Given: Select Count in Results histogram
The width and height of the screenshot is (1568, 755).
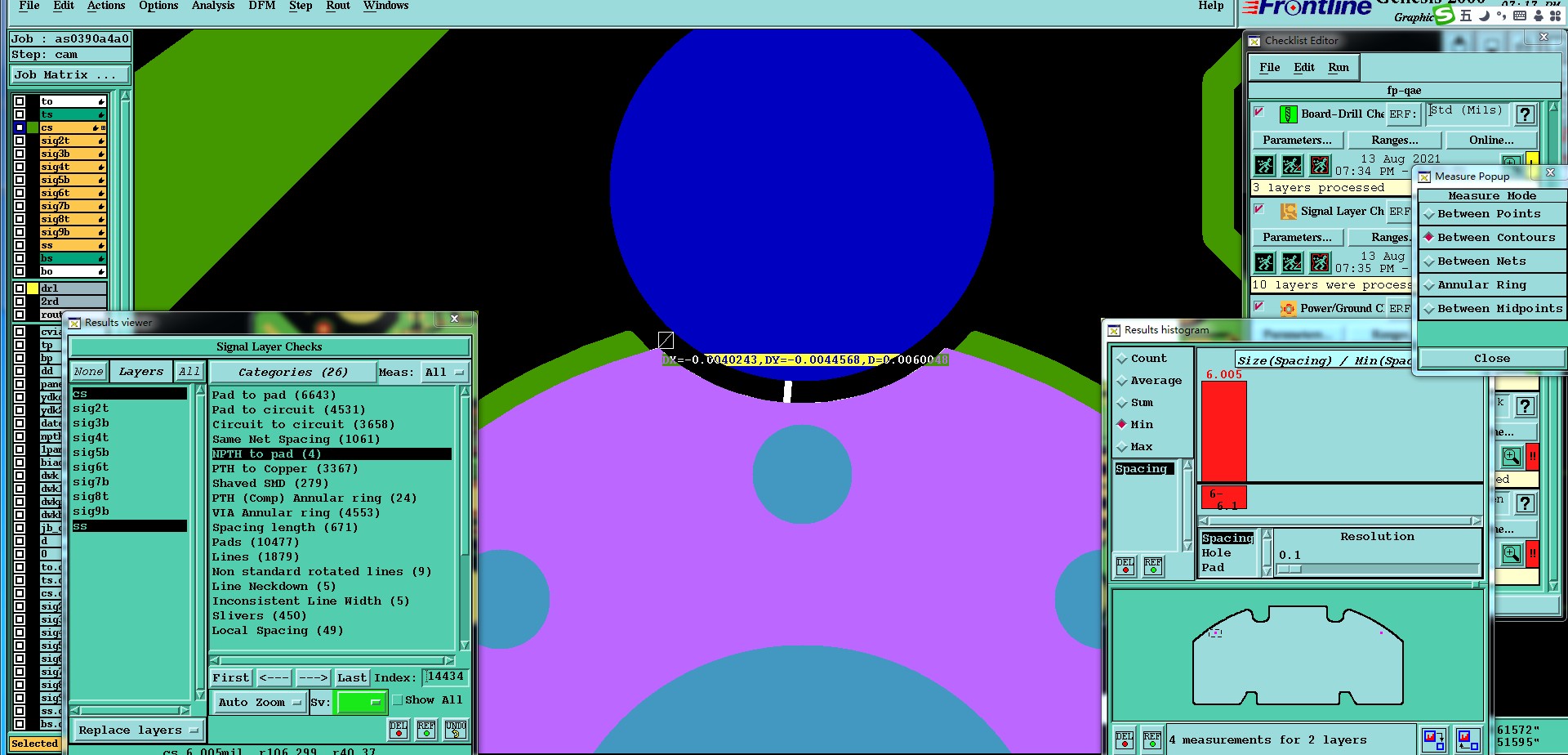Looking at the screenshot, I should coord(1142,359).
